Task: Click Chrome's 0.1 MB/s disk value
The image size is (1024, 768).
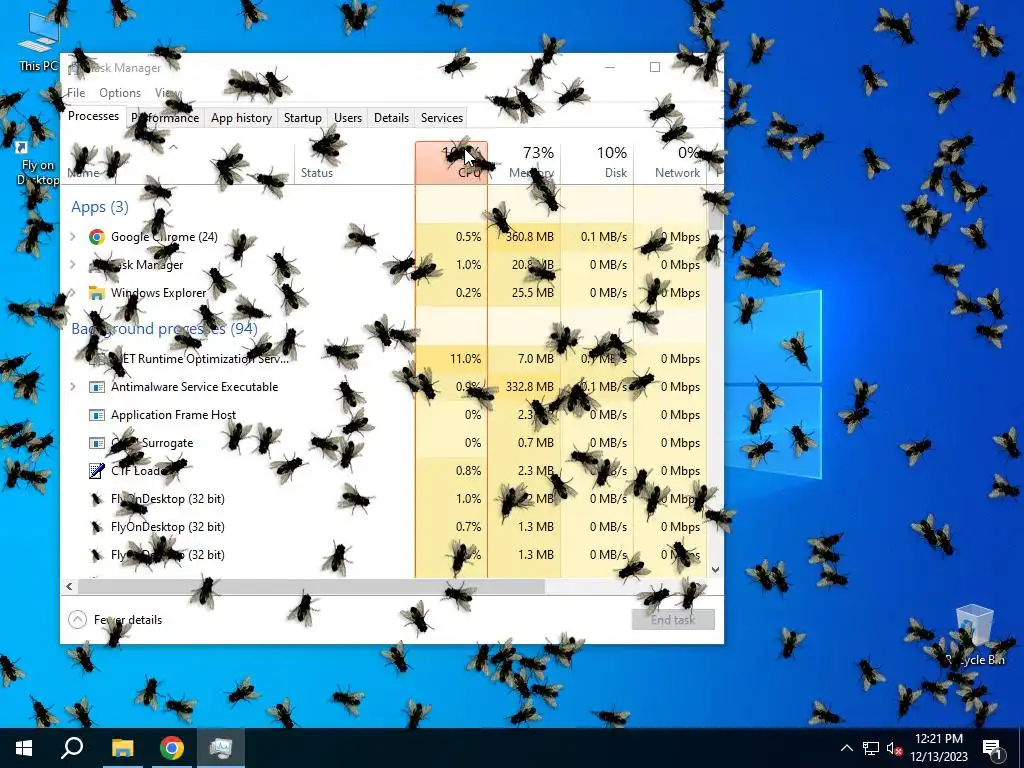Action: coord(597,237)
